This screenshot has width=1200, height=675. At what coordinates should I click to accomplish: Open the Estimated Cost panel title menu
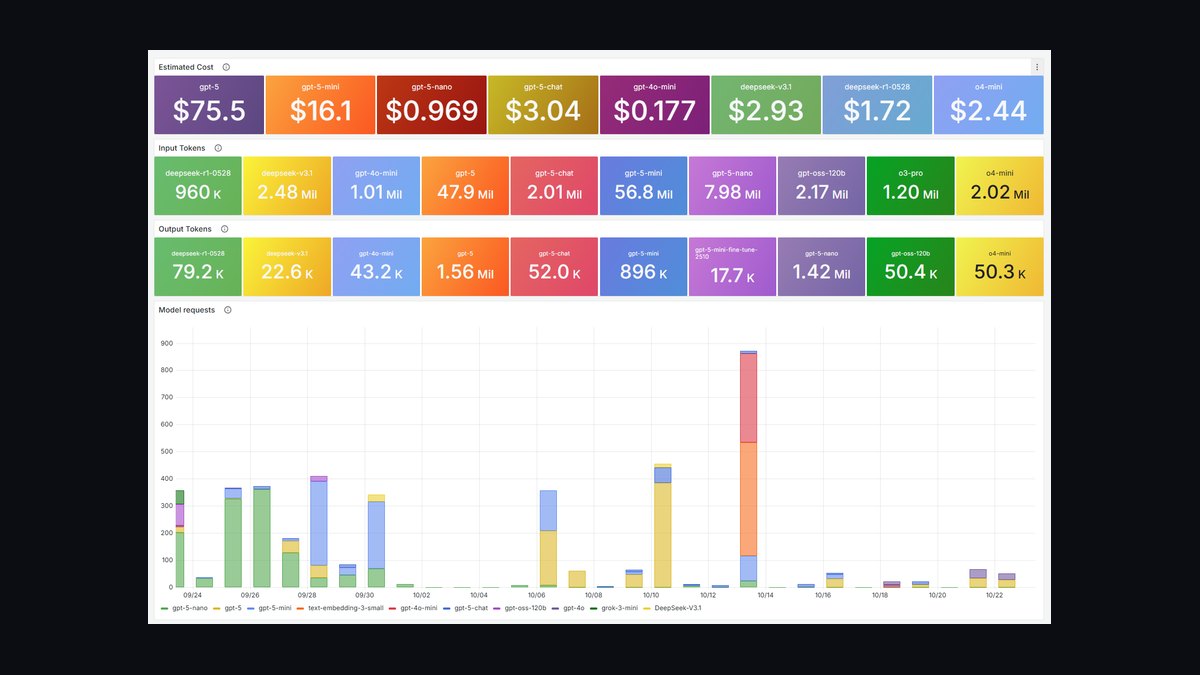(x=186, y=67)
